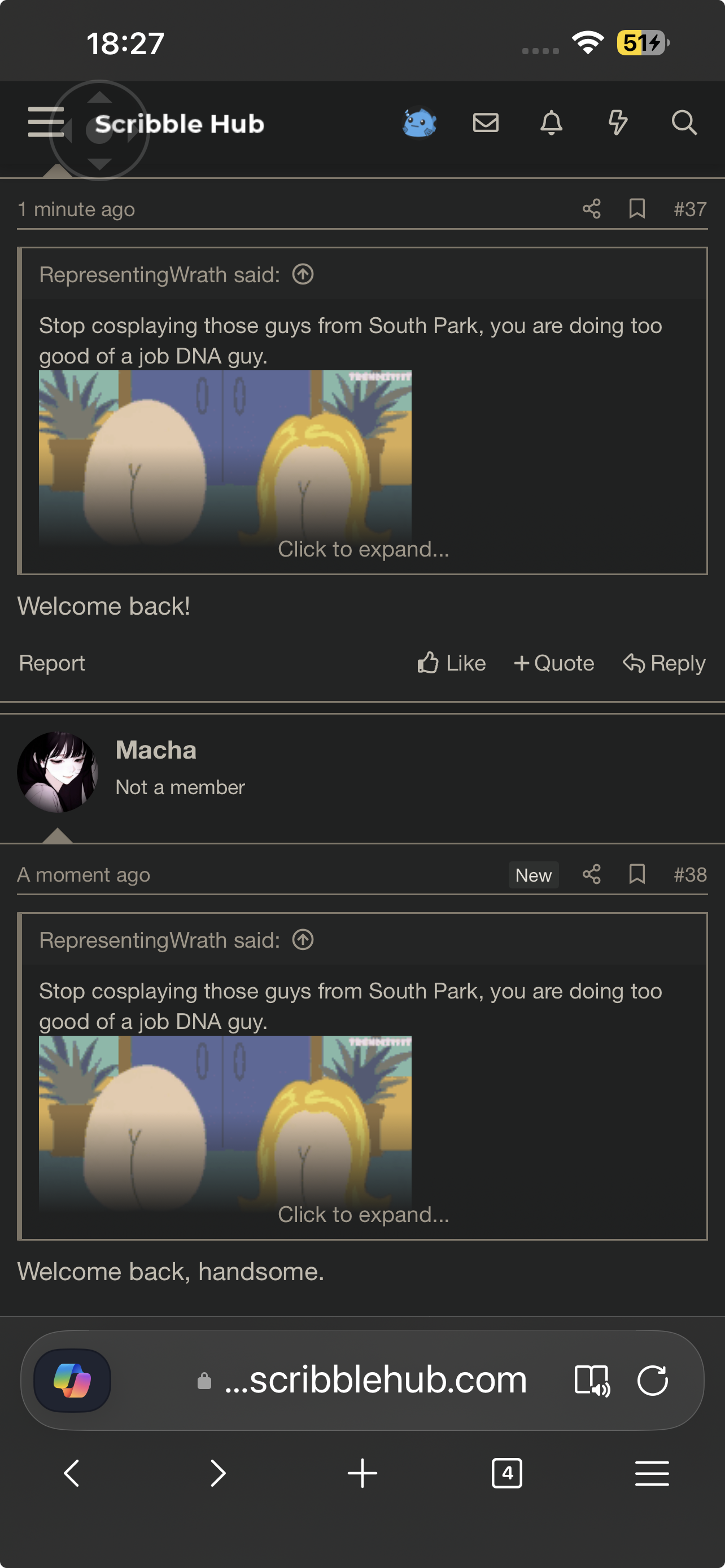
Task: Bookmark post #37
Action: point(637,209)
